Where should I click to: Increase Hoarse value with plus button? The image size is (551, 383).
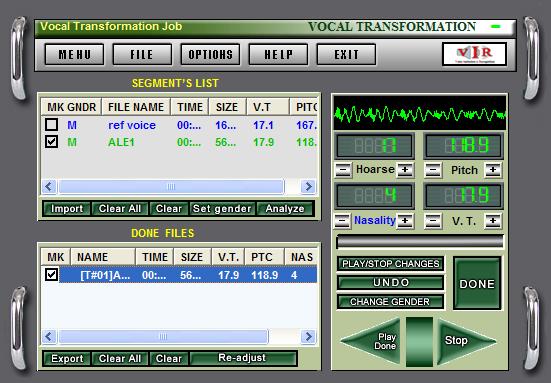pyautogui.click(x=405, y=170)
